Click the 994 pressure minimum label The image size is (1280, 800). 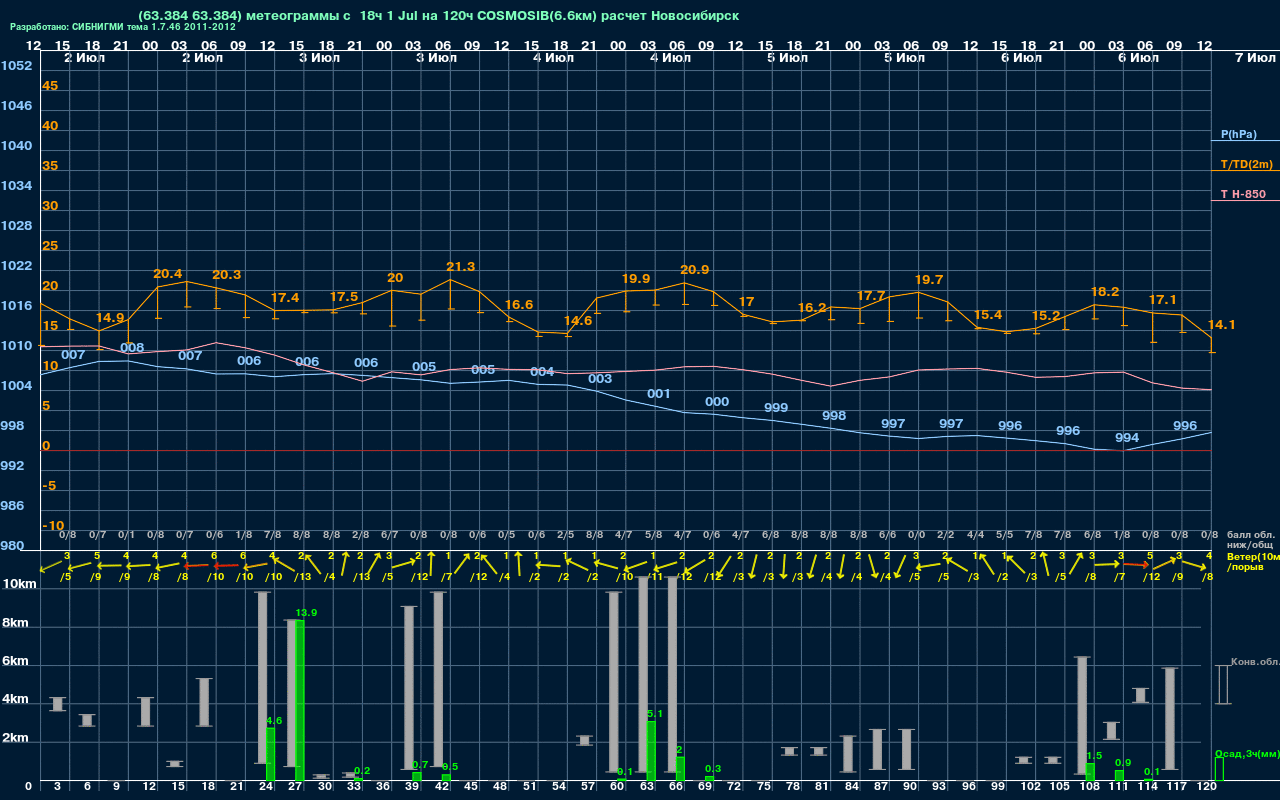coord(1127,438)
